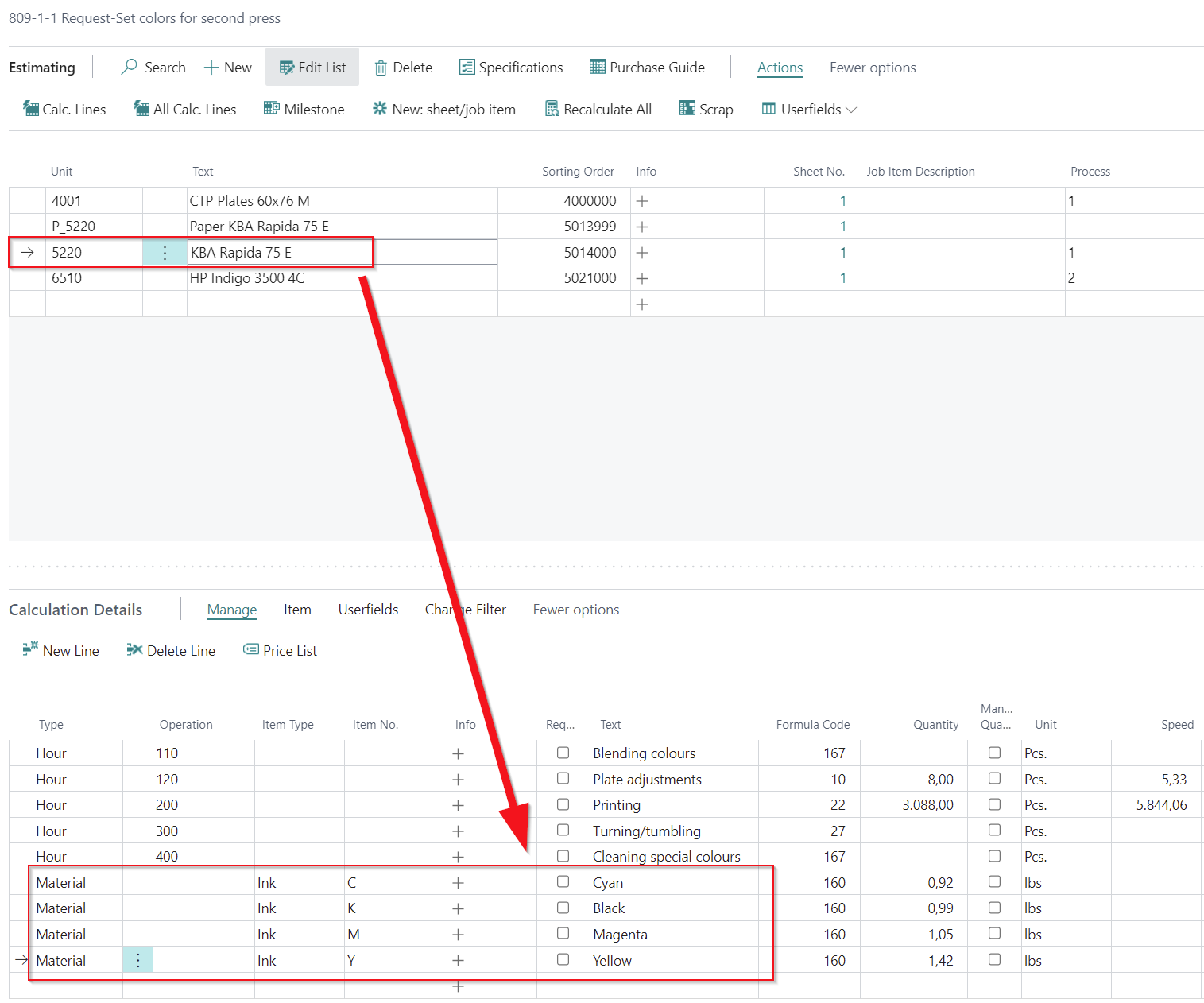Viewport: 1204px width, 1003px height.
Task: Click the Price List icon
Action: pos(250,649)
